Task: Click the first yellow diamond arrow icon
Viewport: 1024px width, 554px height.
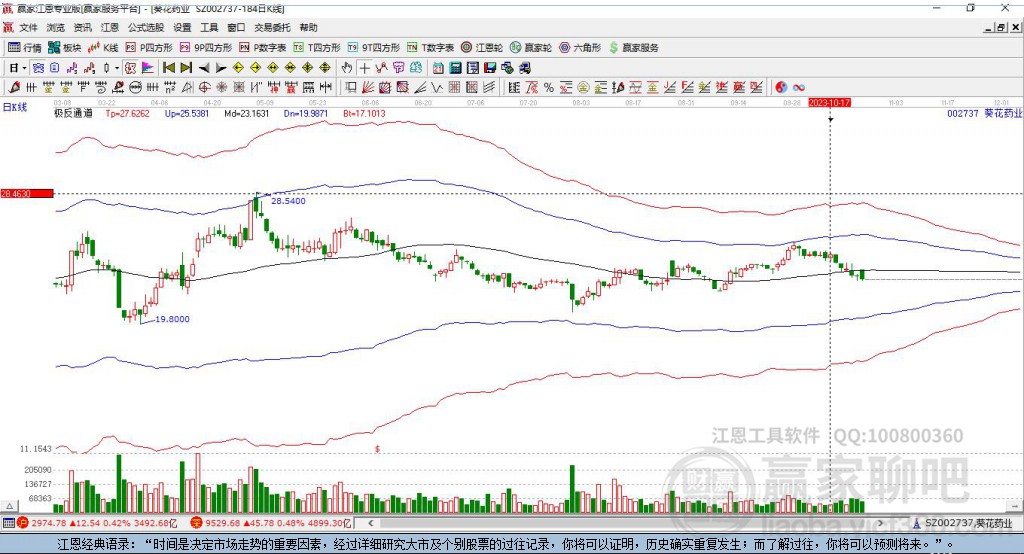Action: [x=238, y=68]
